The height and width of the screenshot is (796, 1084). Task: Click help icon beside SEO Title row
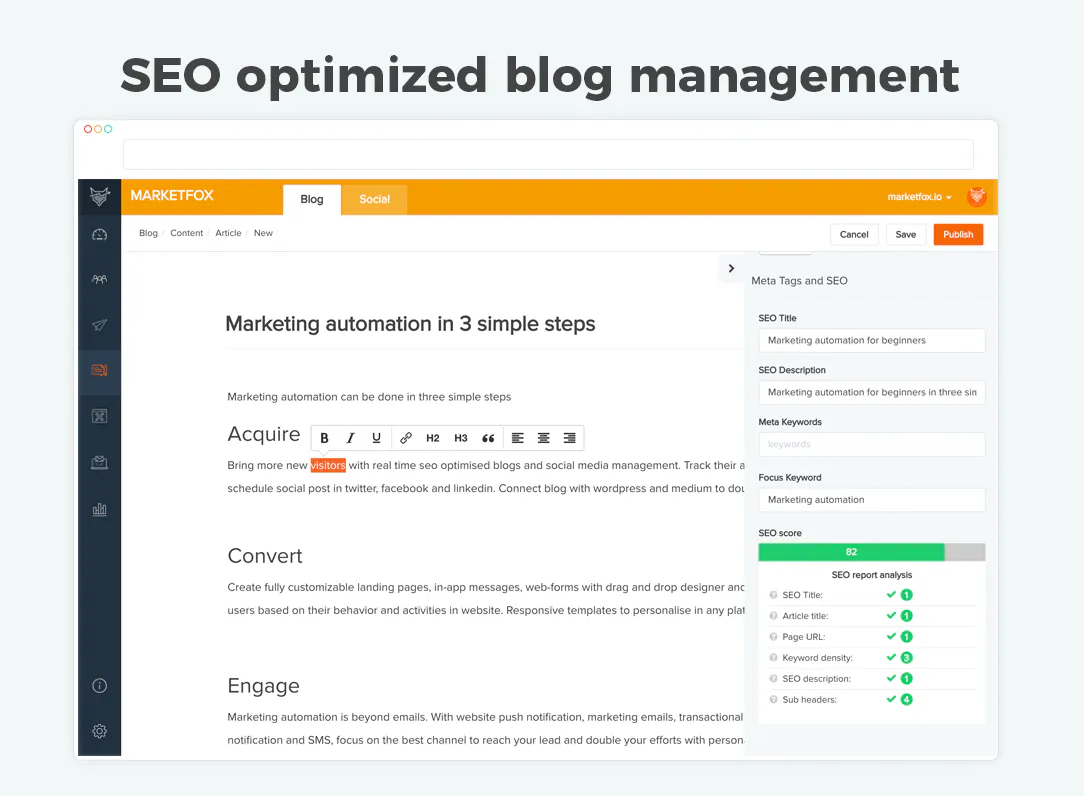tap(773, 595)
